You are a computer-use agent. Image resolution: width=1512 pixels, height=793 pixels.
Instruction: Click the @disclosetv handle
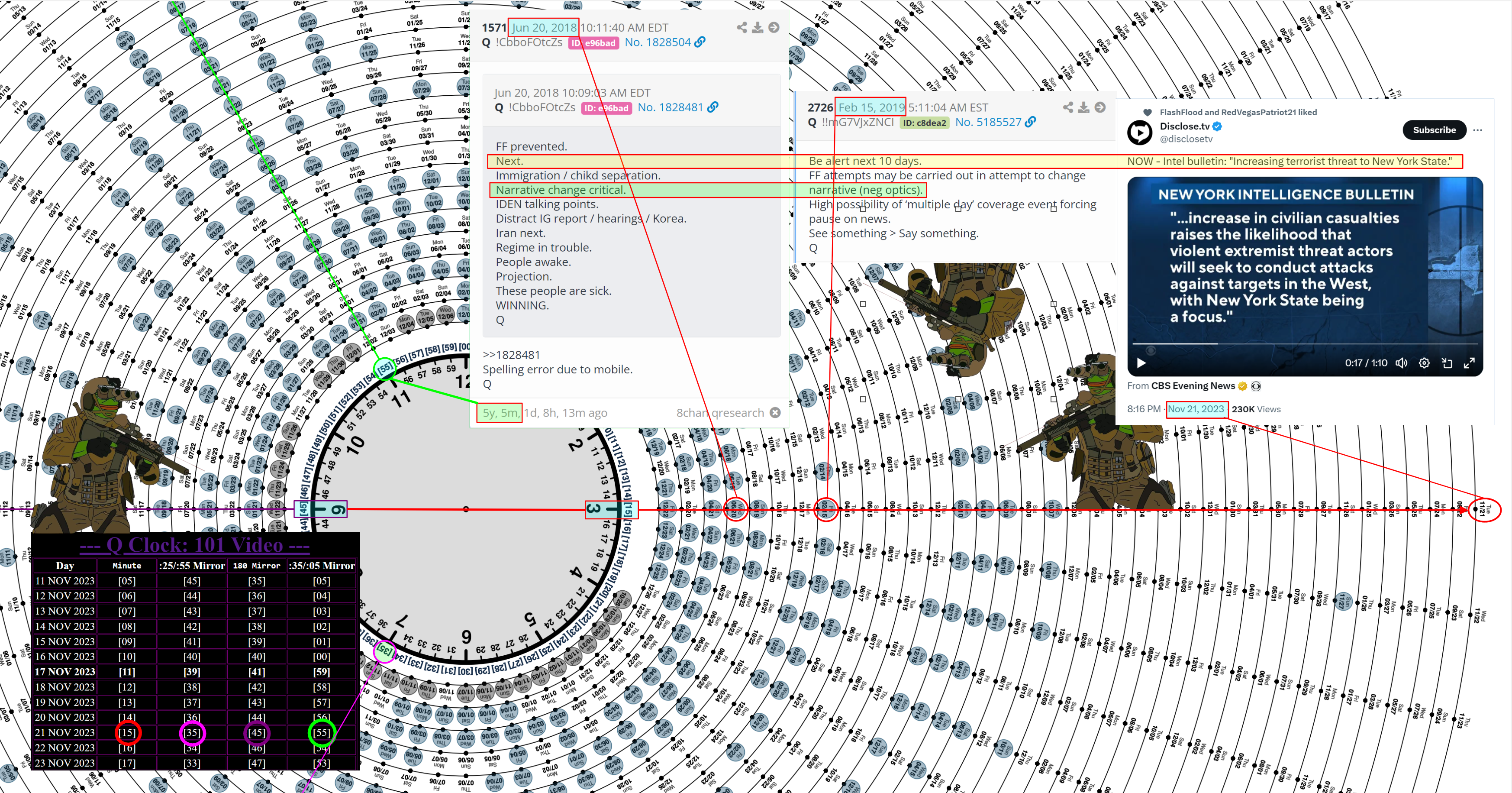(x=1186, y=139)
